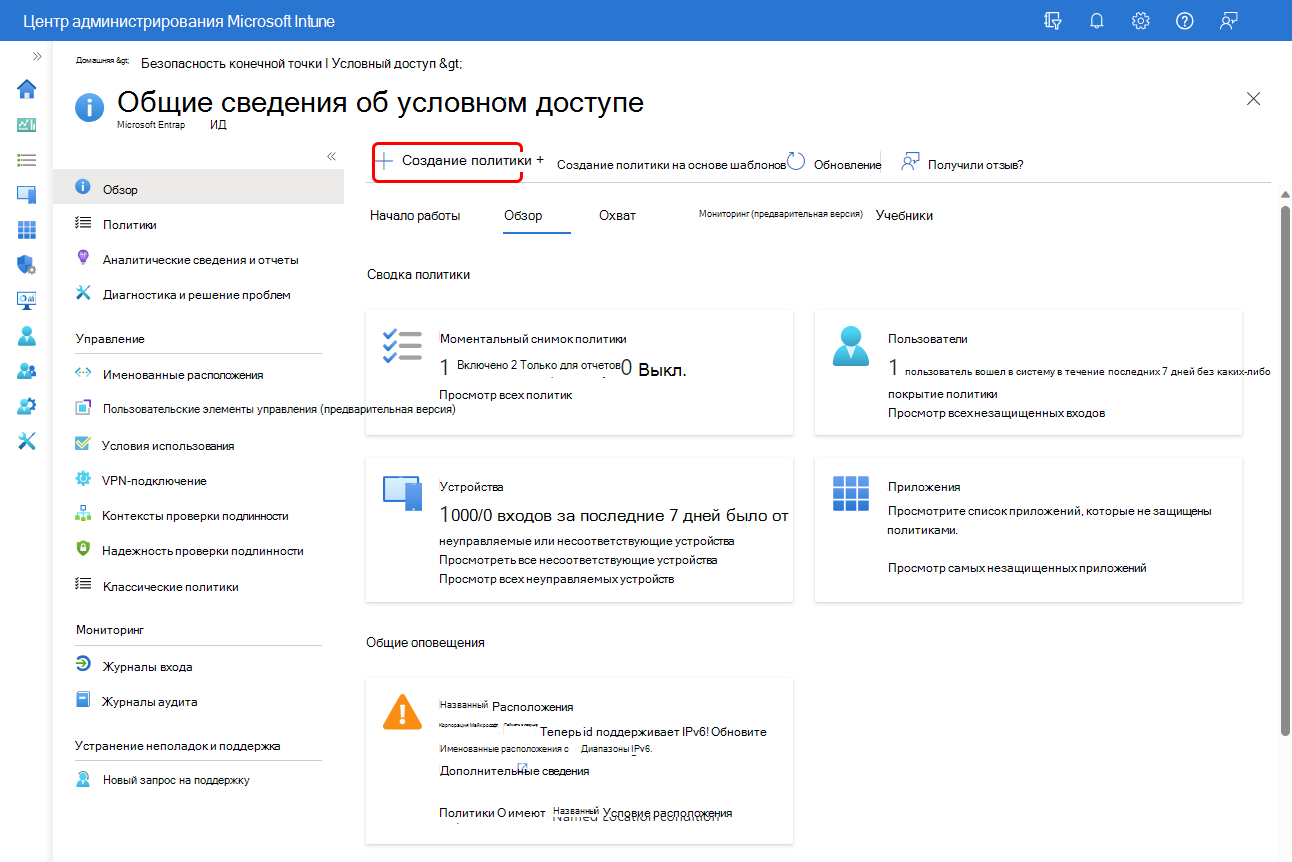Click Просмотр самых незащищенных приложений link

pos(1017,567)
